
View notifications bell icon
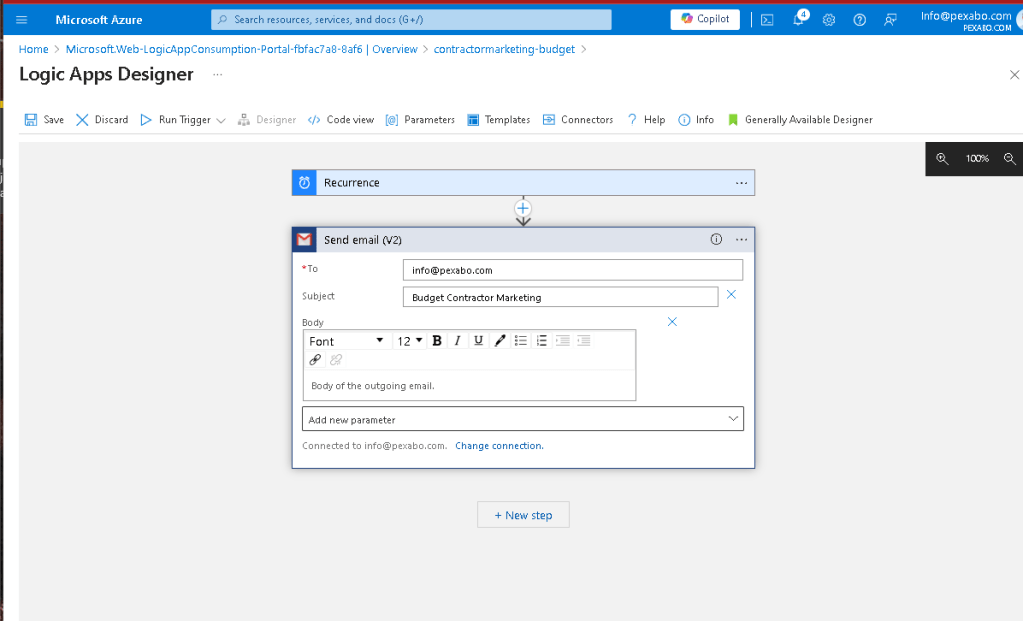click(x=799, y=20)
